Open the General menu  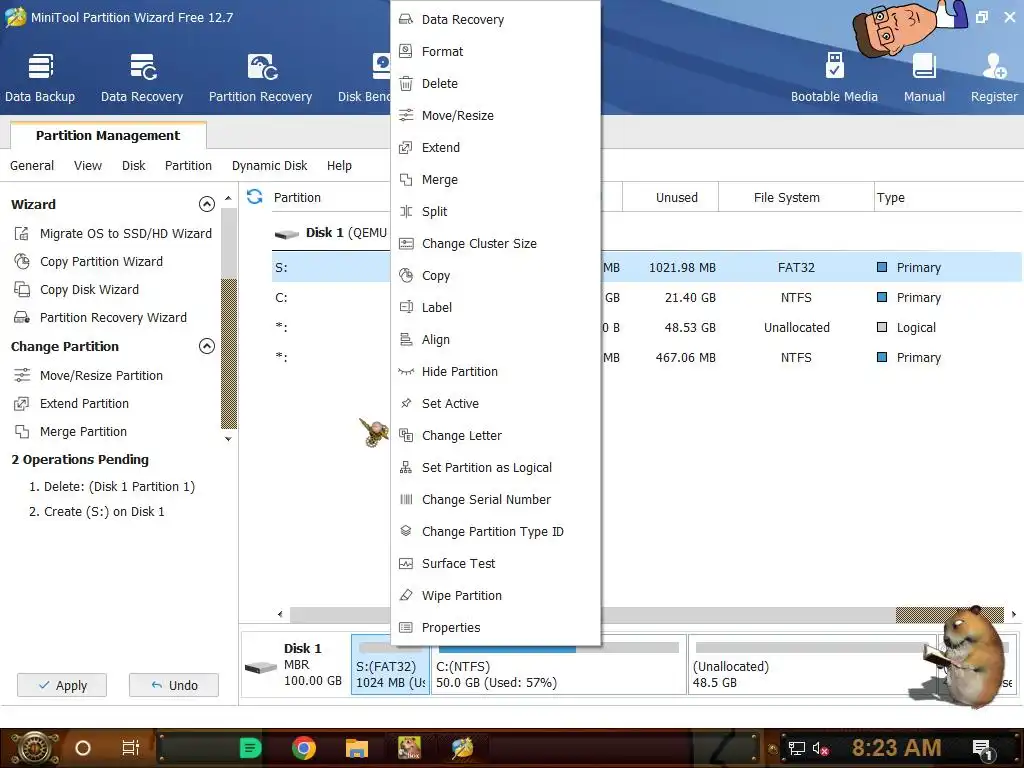[32, 166]
